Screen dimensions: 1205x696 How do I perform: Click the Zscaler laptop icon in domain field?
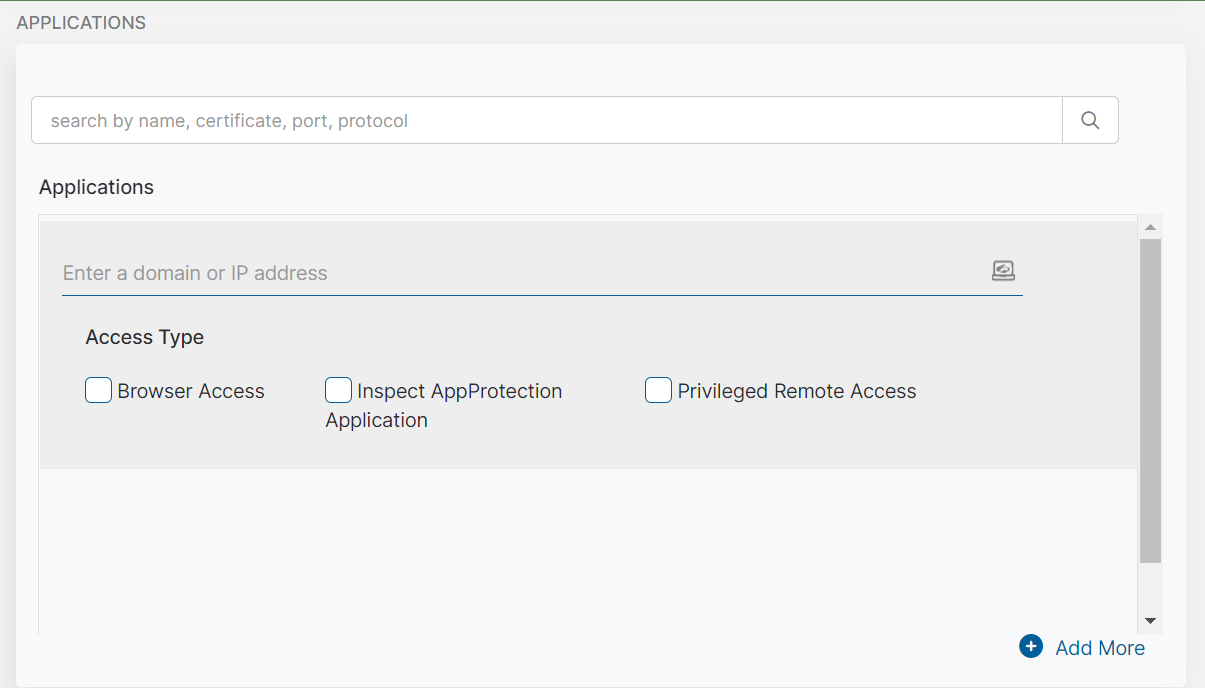(1003, 270)
